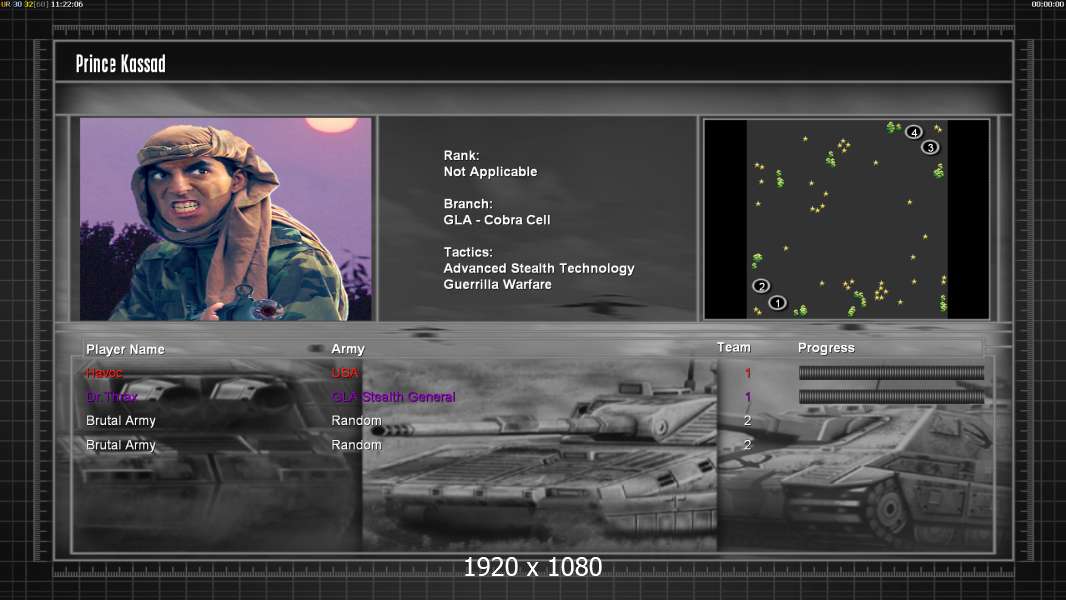Click the Prince Kassad title text
Image resolution: width=1066 pixels, height=600 pixels.
tap(120, 64)
